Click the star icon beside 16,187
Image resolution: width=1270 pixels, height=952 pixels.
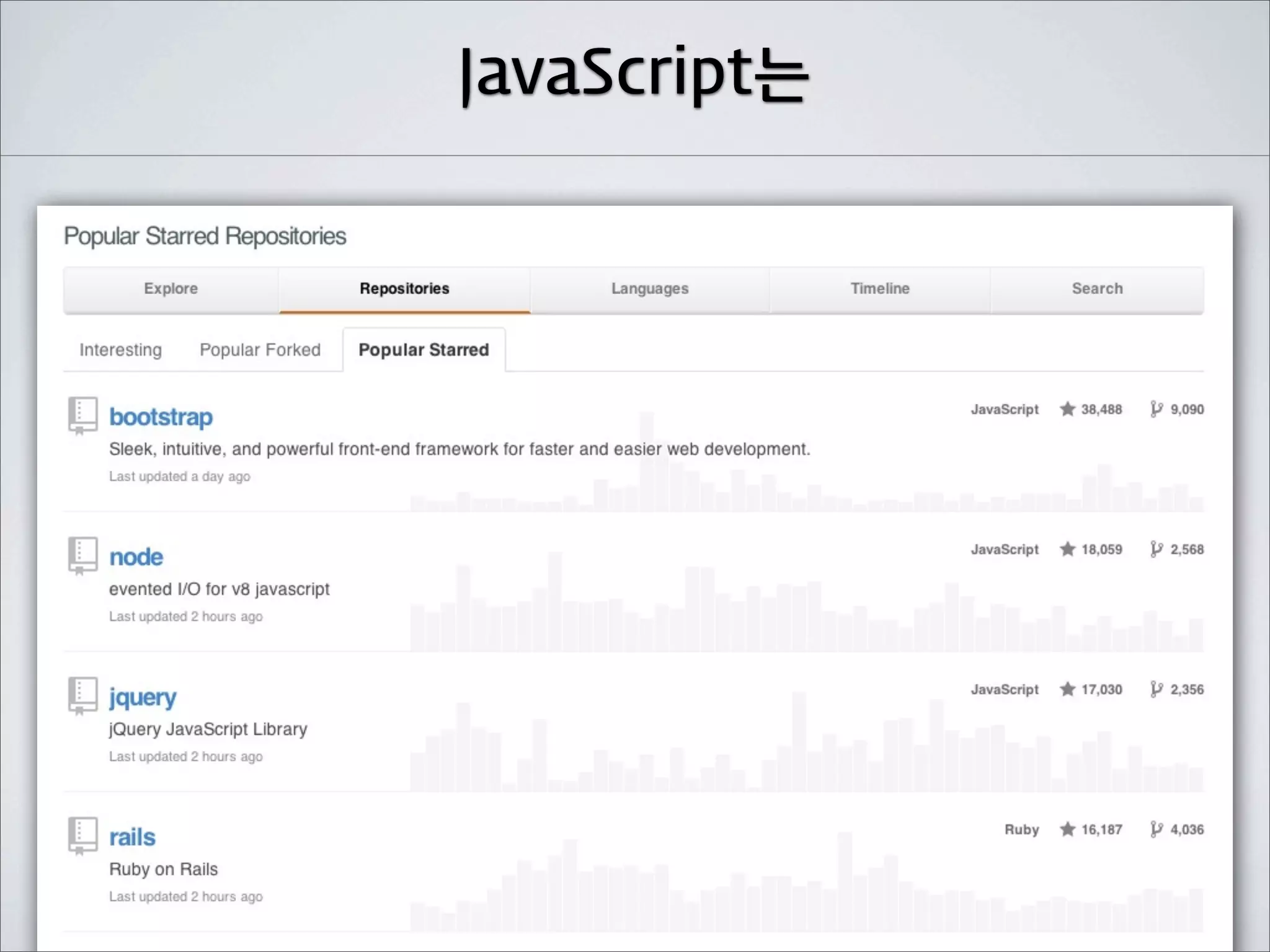coord(1067,829)
